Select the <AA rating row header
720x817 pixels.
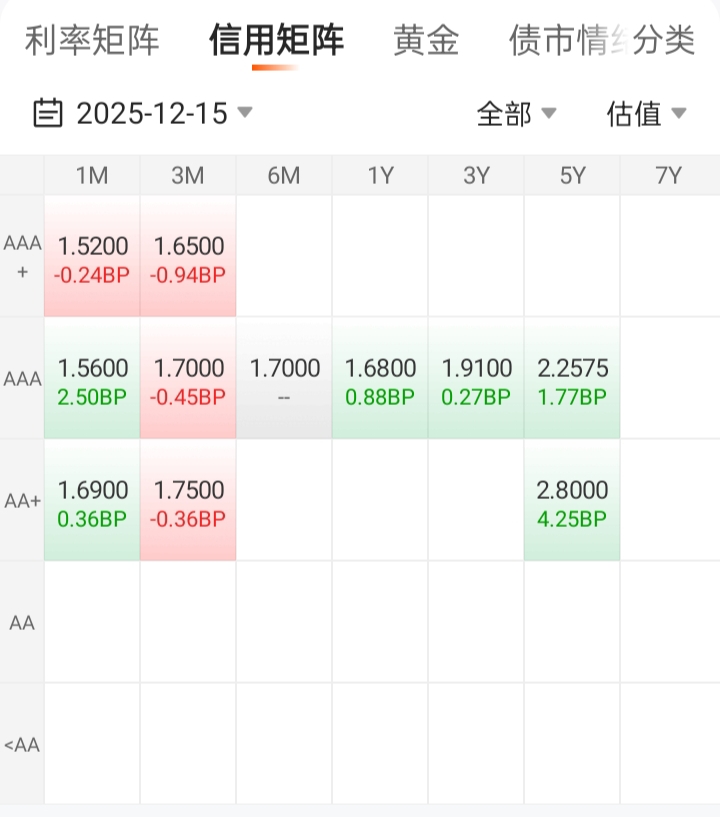pos(22,745)
